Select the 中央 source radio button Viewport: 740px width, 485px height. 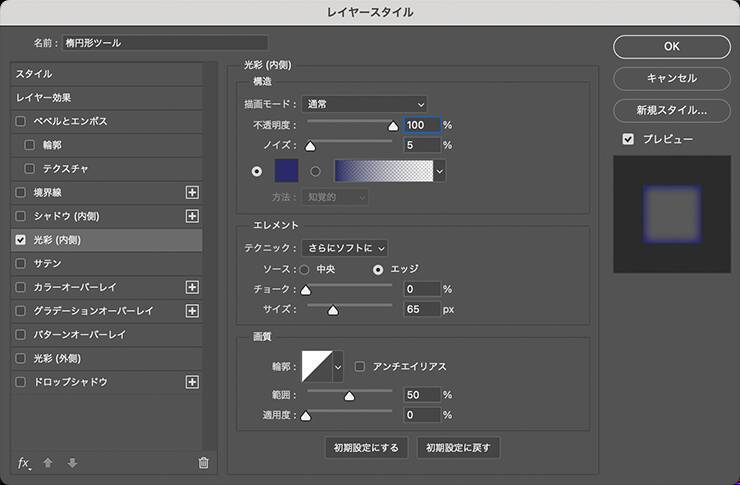pos(305,269)
